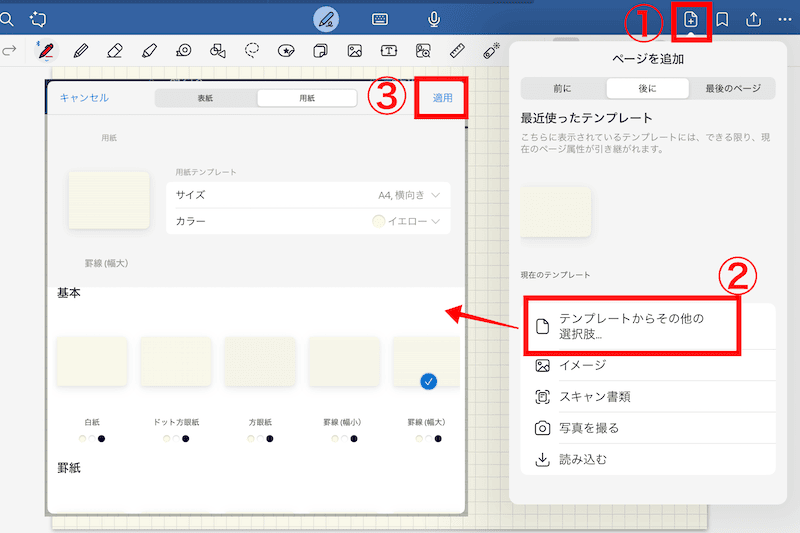Select 前に insert position option
Viewport: 800px width, 533px height.
click(563, 88)
